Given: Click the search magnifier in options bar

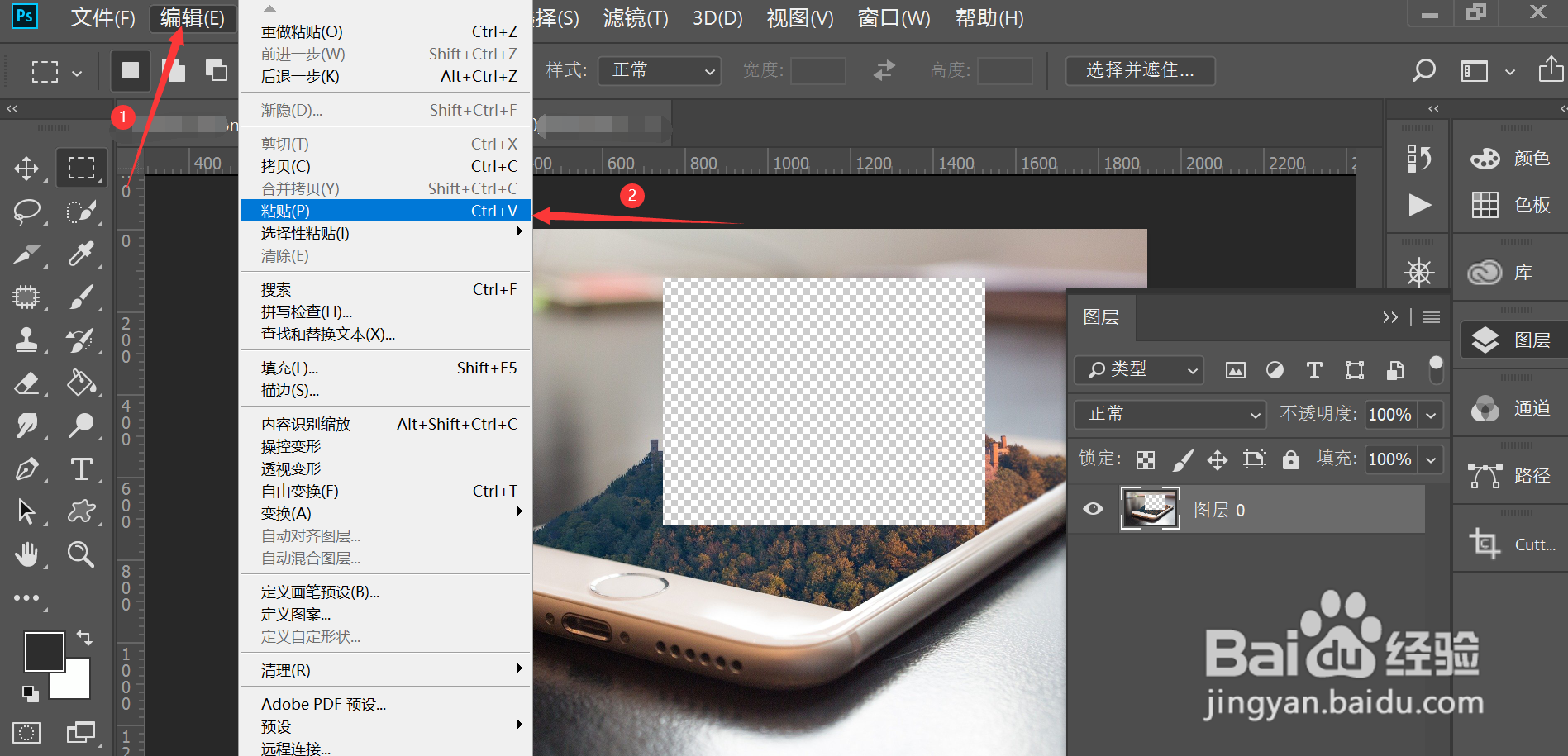Looking at the screenshot, I should 1423,70.
